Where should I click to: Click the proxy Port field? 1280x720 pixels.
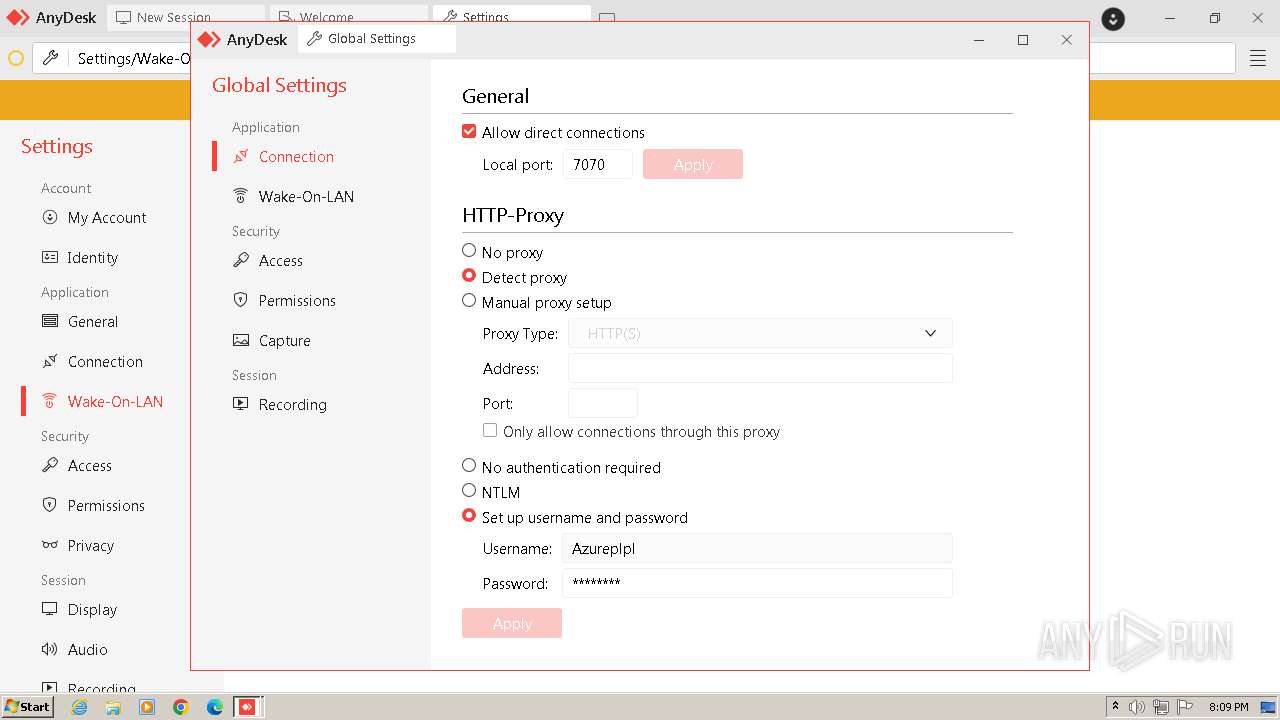[603, 403]
